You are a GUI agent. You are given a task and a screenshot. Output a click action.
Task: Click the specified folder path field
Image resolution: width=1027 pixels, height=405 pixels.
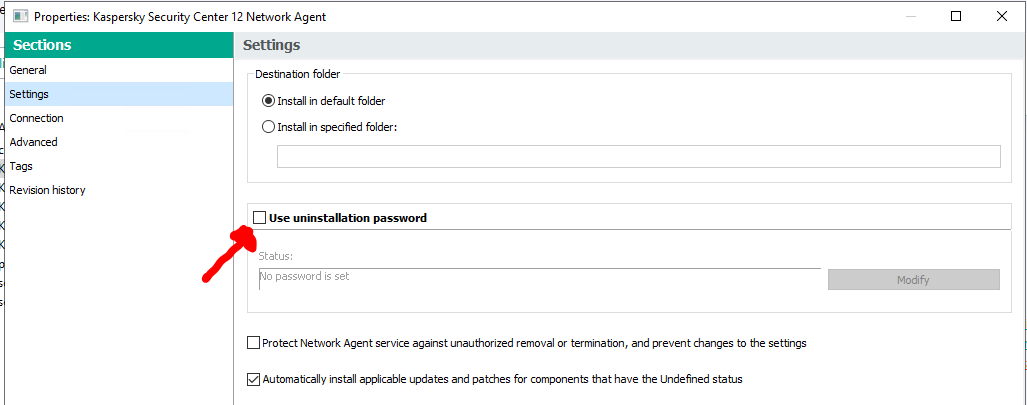tap(638, 156)
